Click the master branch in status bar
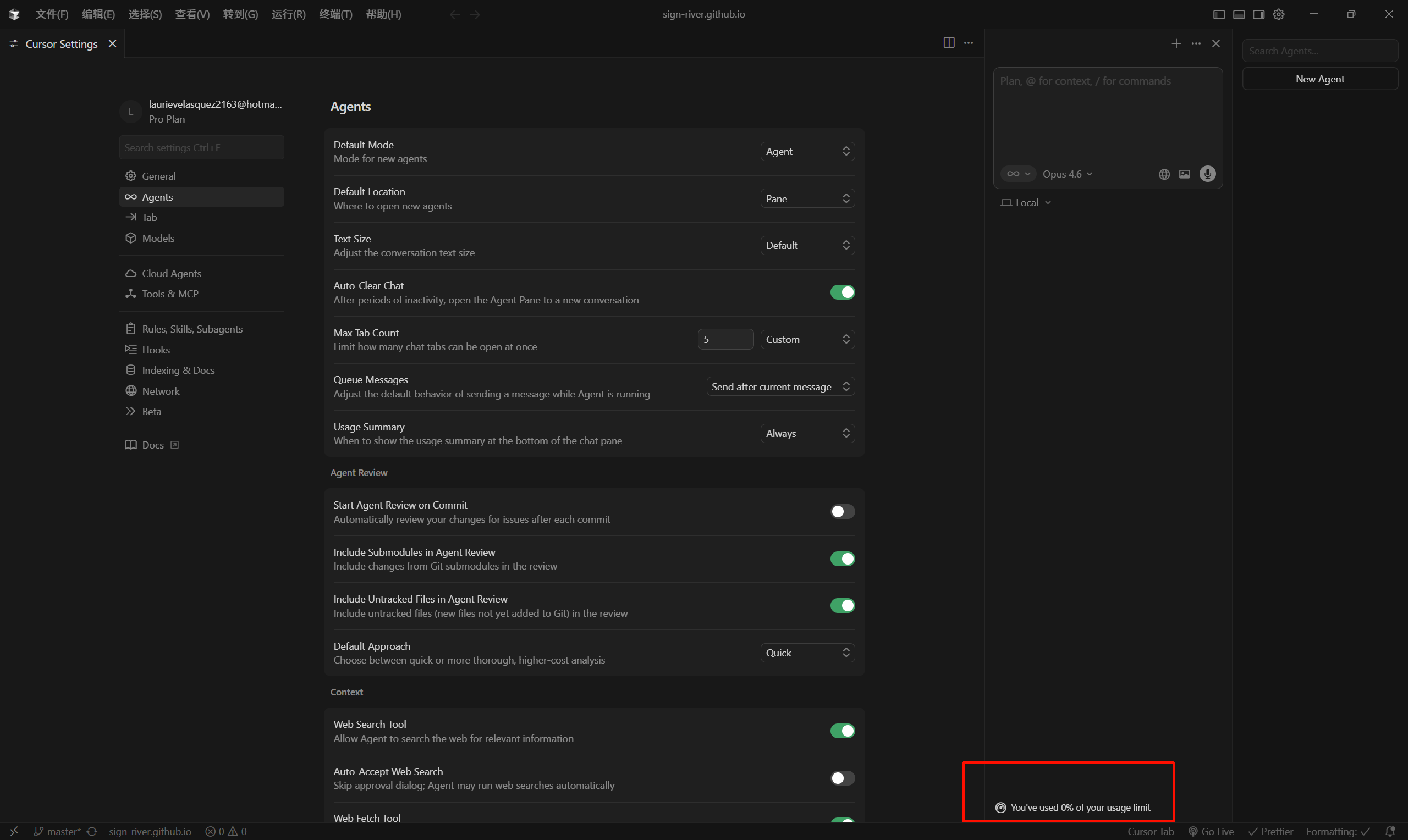Screen dimensions: 1408x840 [x=58, y=832]
